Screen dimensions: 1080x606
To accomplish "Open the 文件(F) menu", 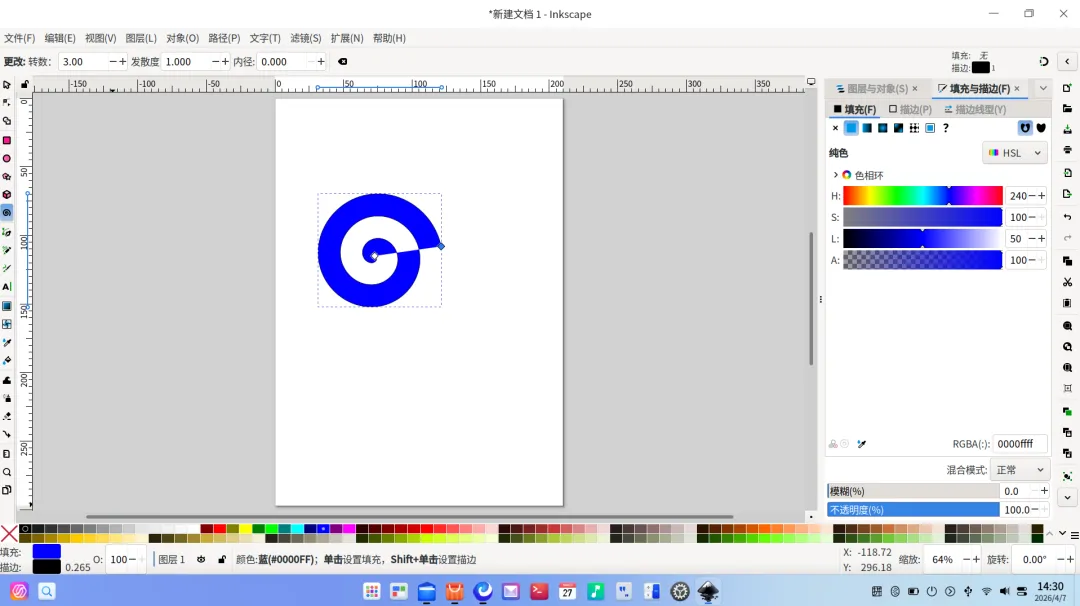I will [19, 38].
